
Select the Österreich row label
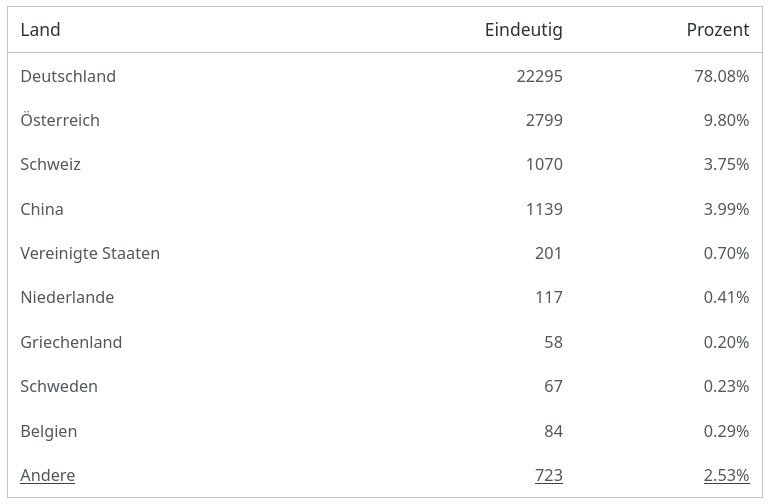60,120
